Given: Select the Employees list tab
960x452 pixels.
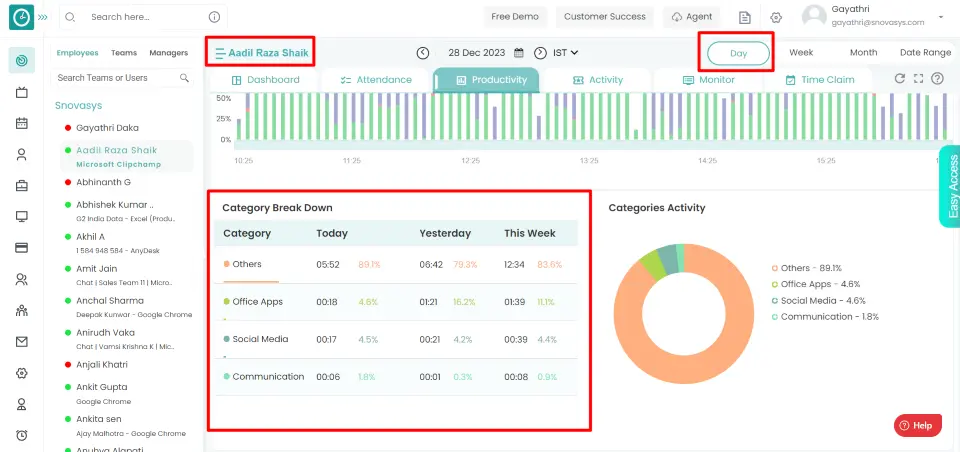Looking at the screenshot, I should click(x=77, y=53).
